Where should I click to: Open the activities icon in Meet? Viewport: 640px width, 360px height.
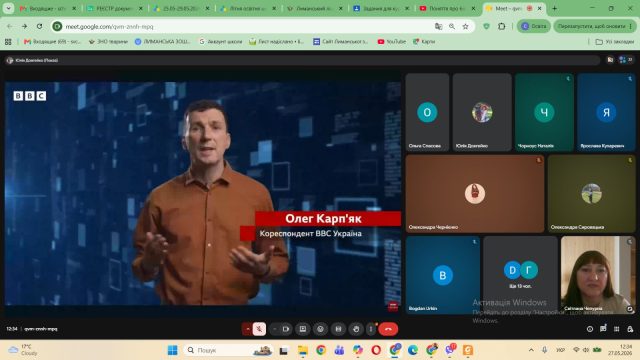pos(617,329)
